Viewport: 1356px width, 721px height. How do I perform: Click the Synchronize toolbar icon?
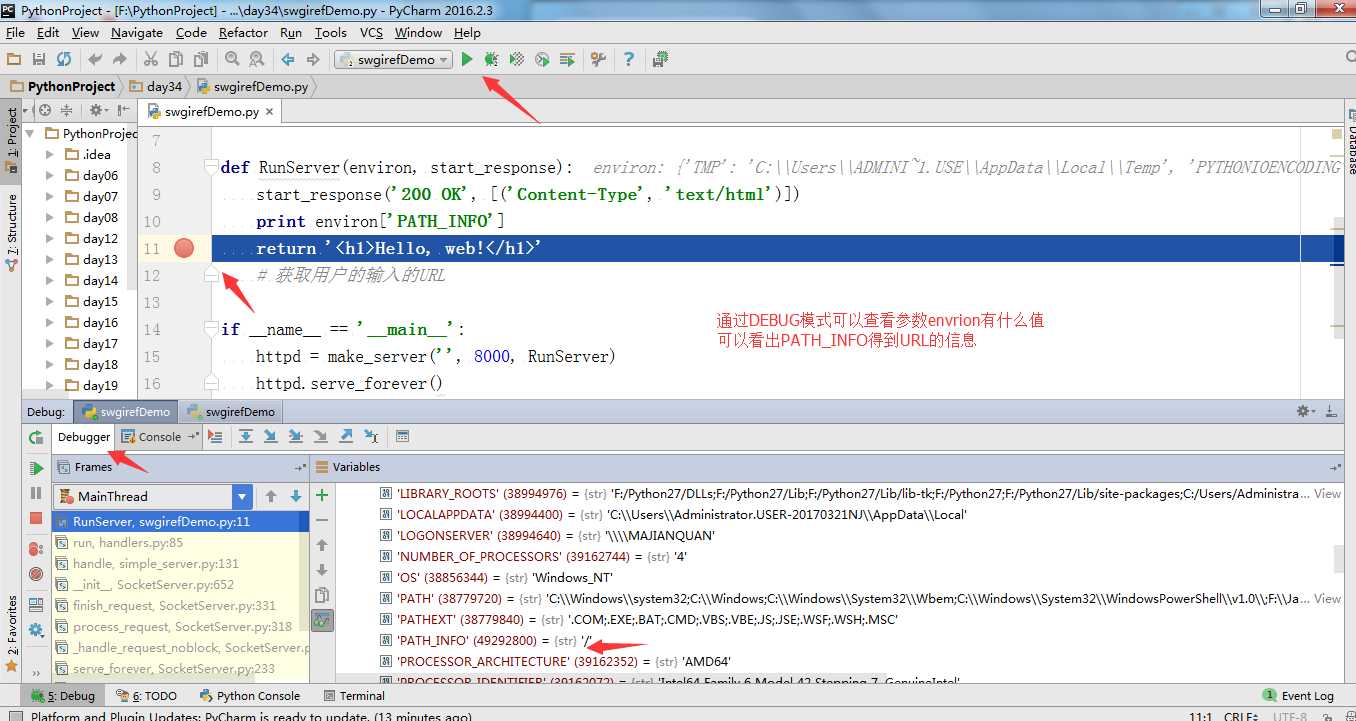coord(64,60)
